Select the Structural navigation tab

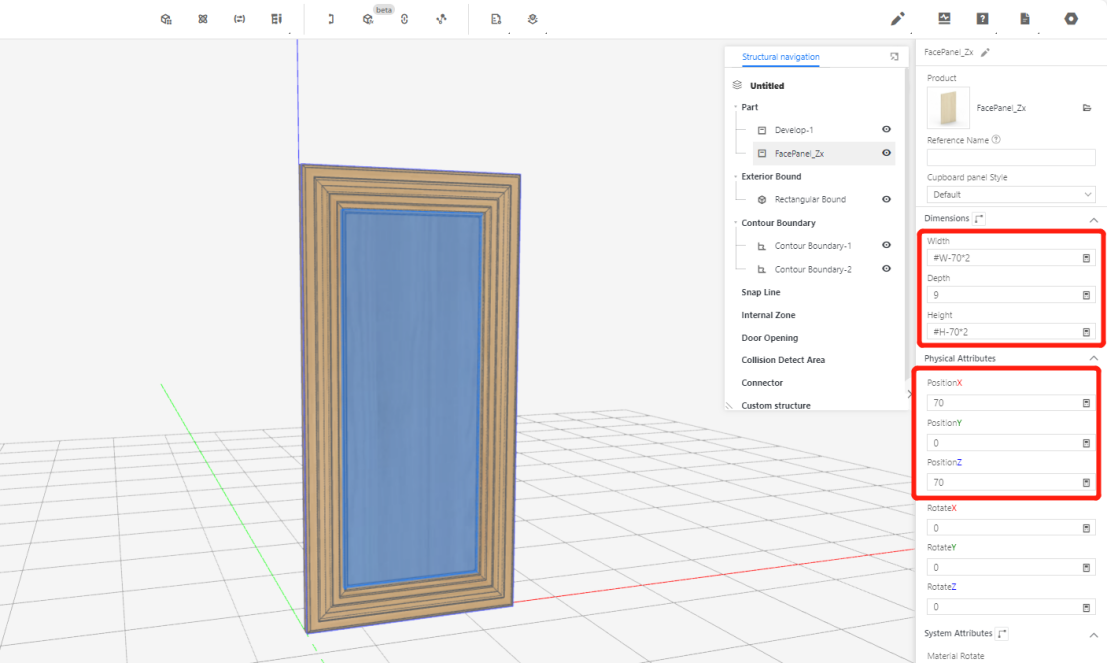point(780,57)
